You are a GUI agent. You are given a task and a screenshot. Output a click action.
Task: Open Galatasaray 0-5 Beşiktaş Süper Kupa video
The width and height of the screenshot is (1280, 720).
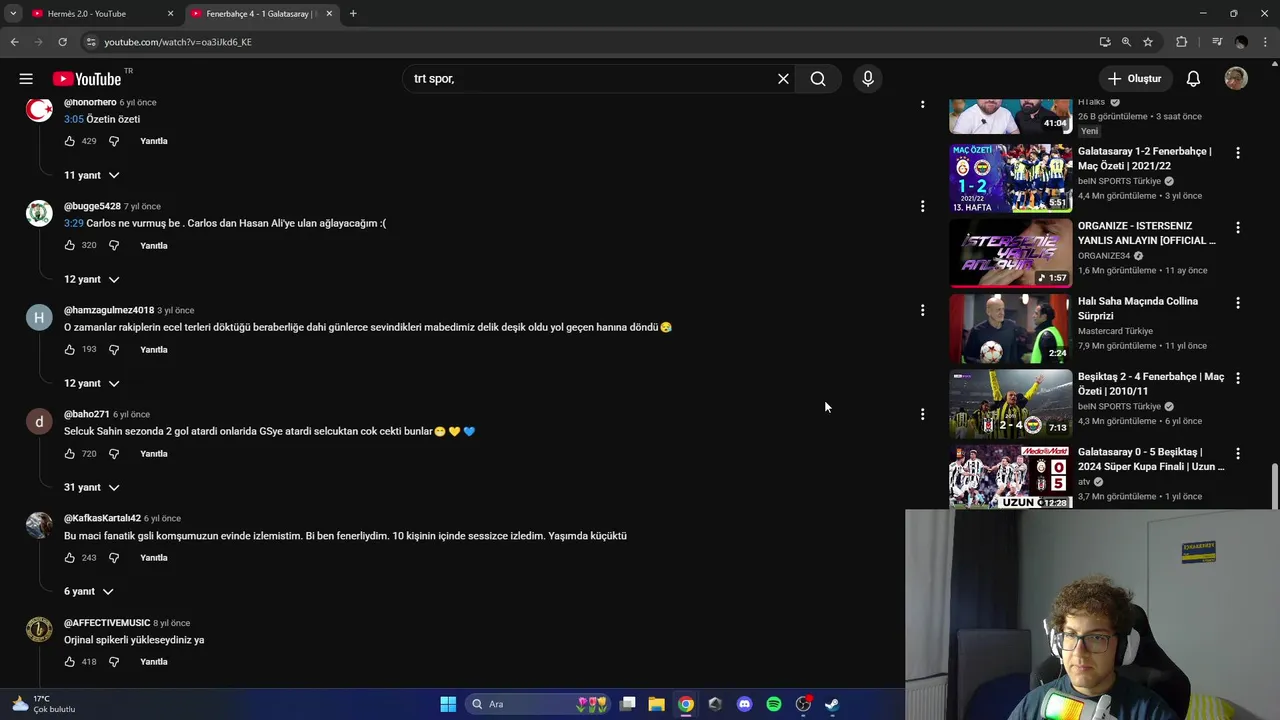1010,477
